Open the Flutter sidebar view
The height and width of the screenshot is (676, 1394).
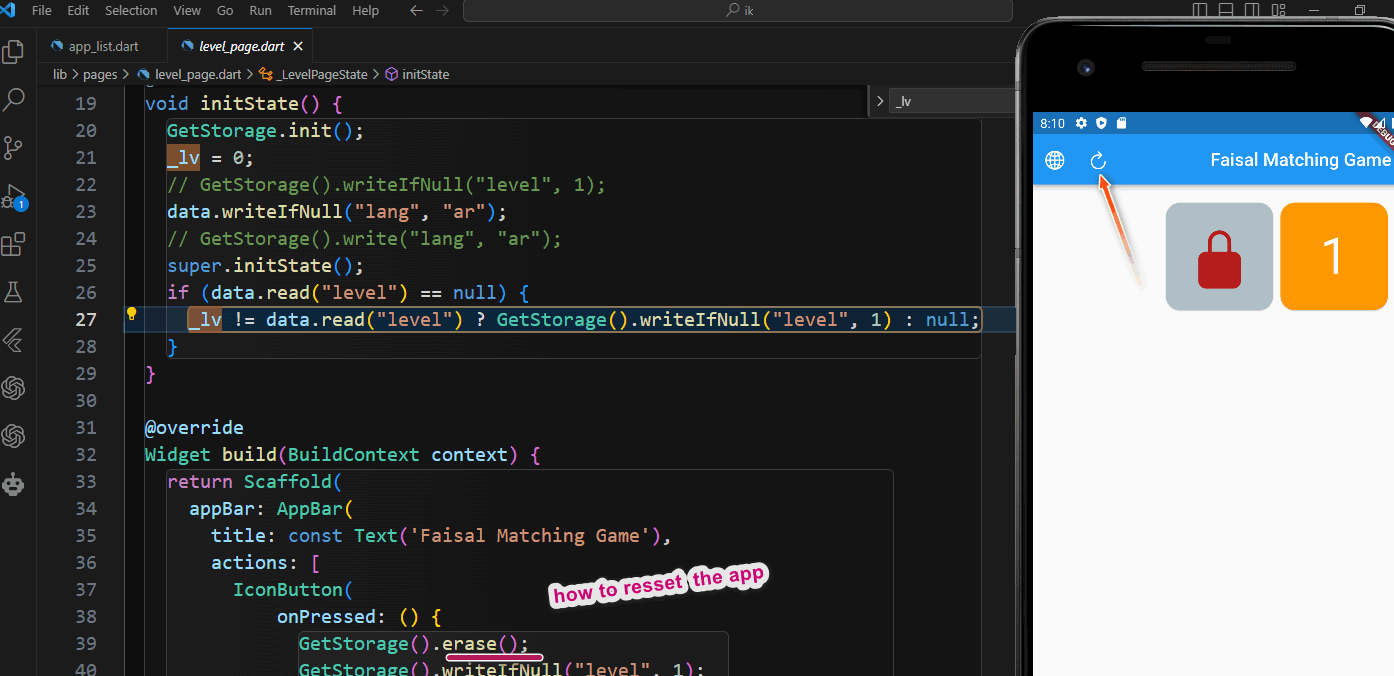click(x=14, y=341)
